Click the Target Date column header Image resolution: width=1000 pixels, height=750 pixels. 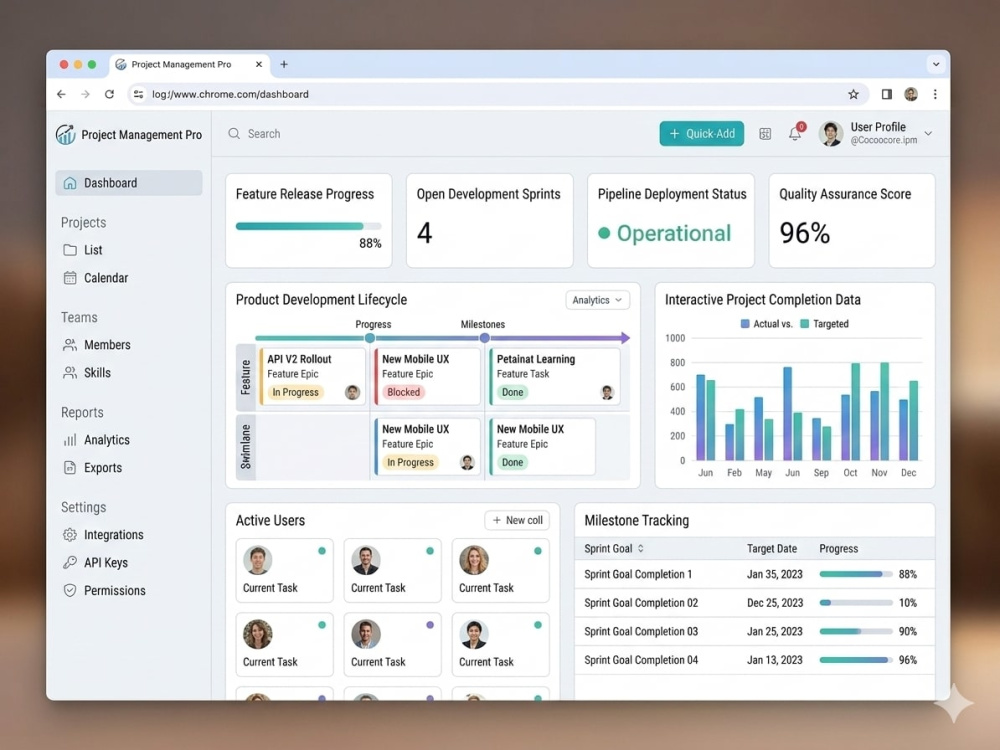pos(772,548)
